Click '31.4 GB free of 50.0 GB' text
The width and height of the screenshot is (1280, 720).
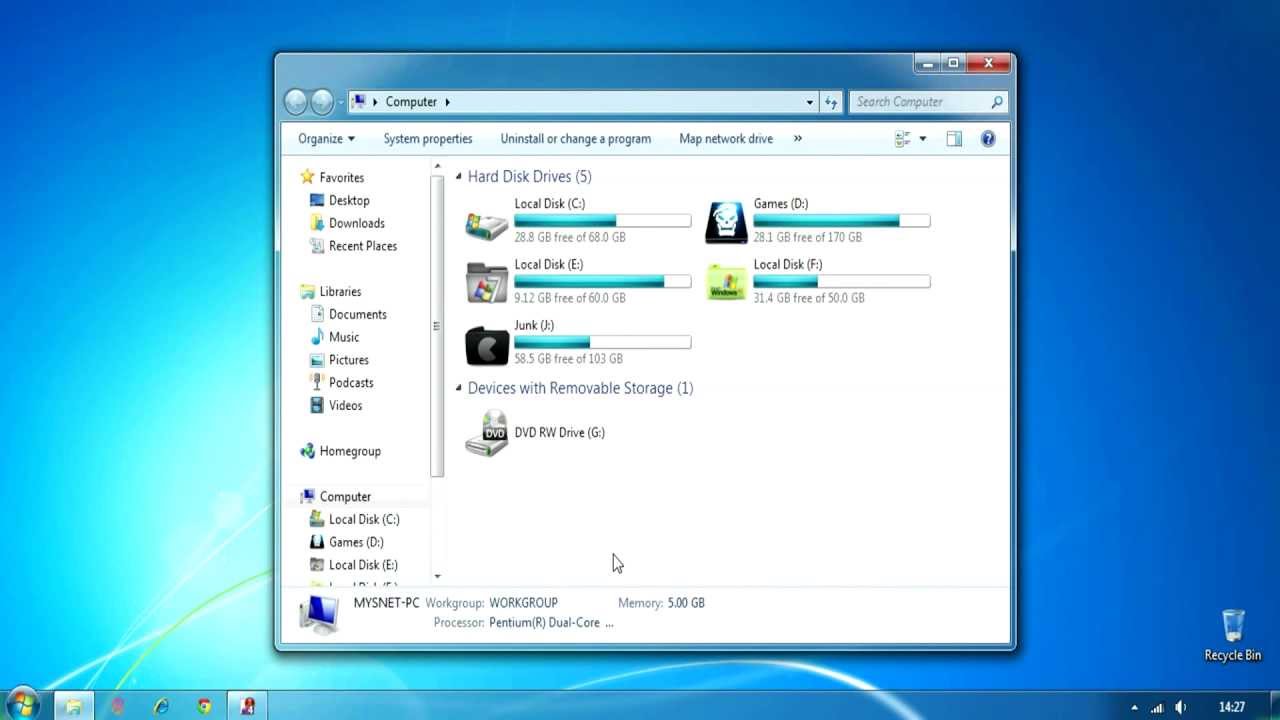[809, 298]
